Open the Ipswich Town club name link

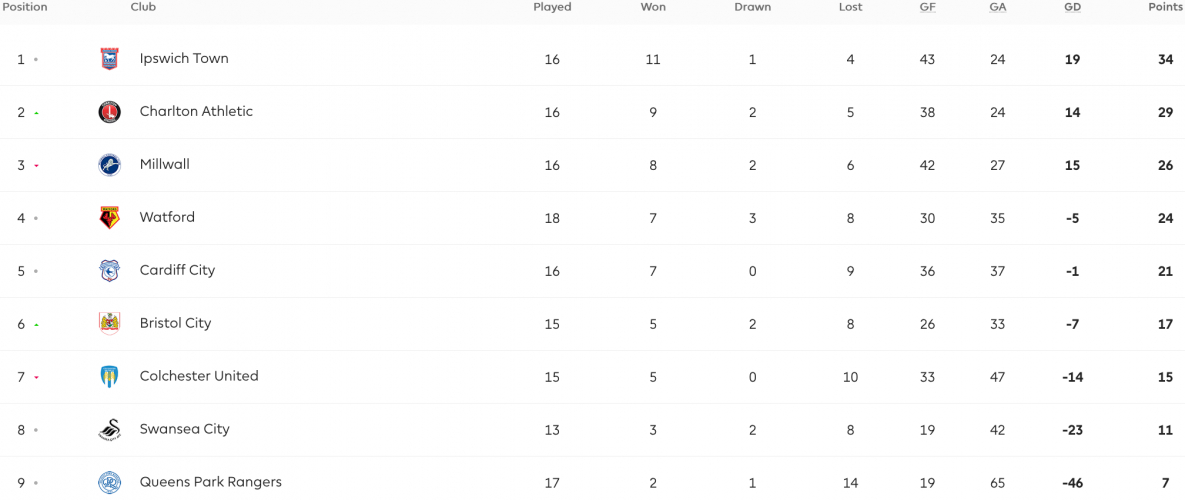click(184, 58)
